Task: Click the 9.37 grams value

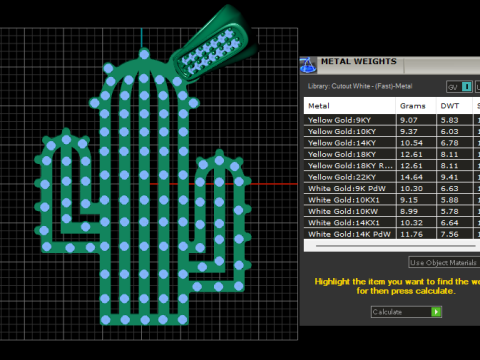Action: click(x=409, y=131)
